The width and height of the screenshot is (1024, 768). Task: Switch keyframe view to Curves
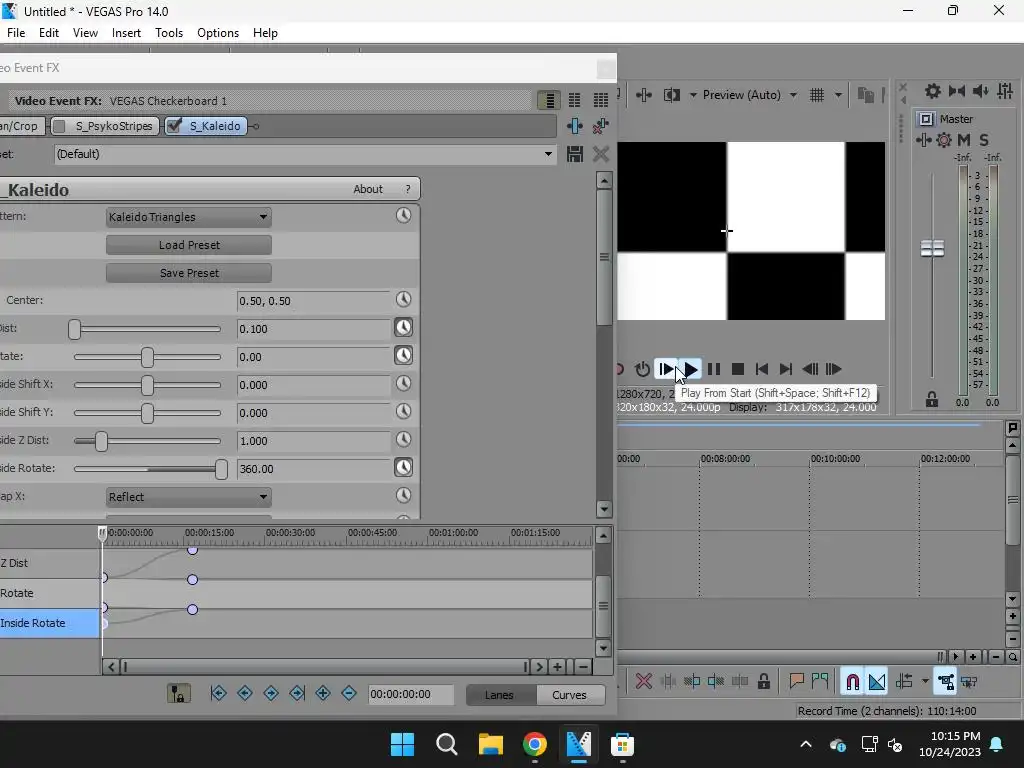pyautogui.click(x=569, y=695)
